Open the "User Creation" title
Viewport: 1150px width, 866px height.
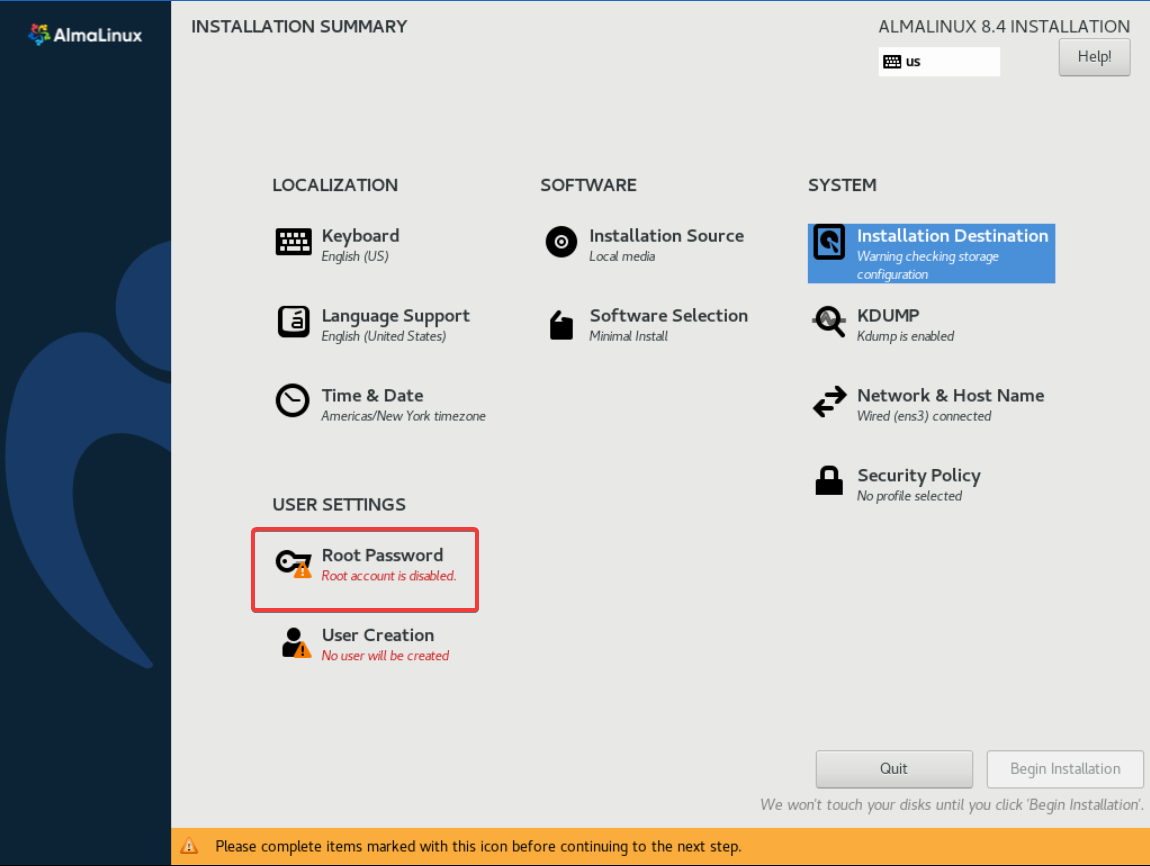point(378,635)
